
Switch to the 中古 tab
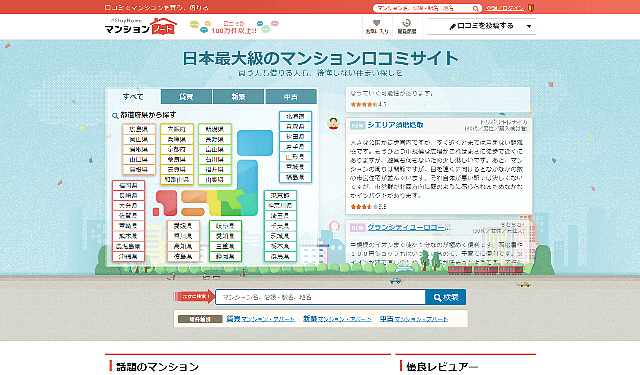[291, 97]
